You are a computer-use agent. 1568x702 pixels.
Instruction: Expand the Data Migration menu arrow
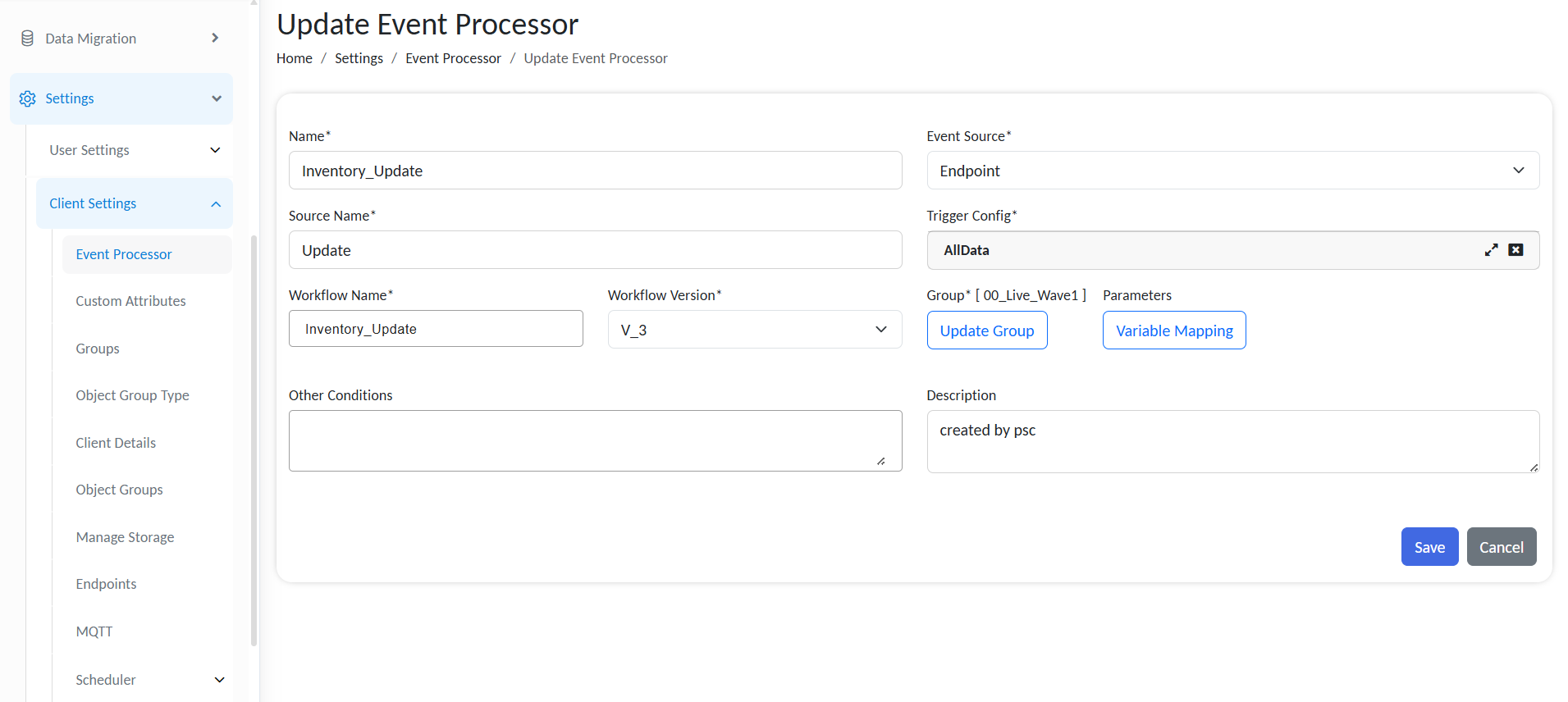(215, 39)
